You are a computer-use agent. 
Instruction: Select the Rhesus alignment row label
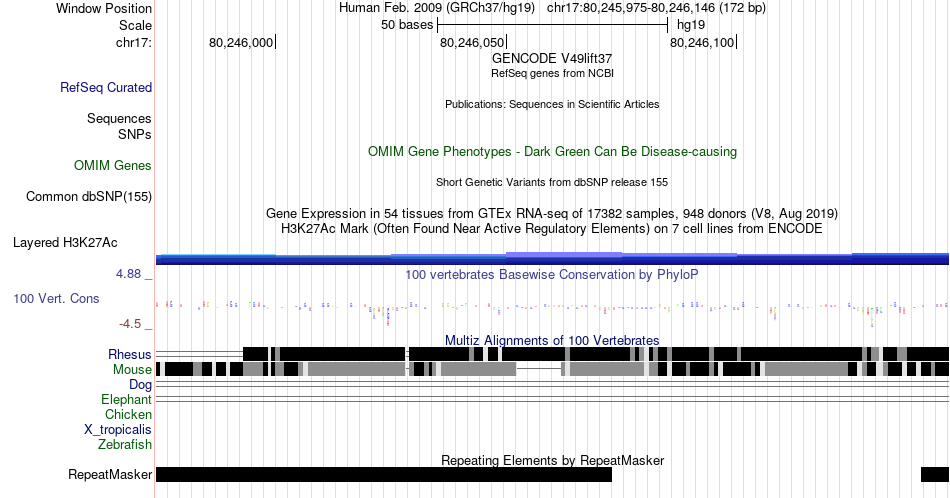click(x=130, y=354)
